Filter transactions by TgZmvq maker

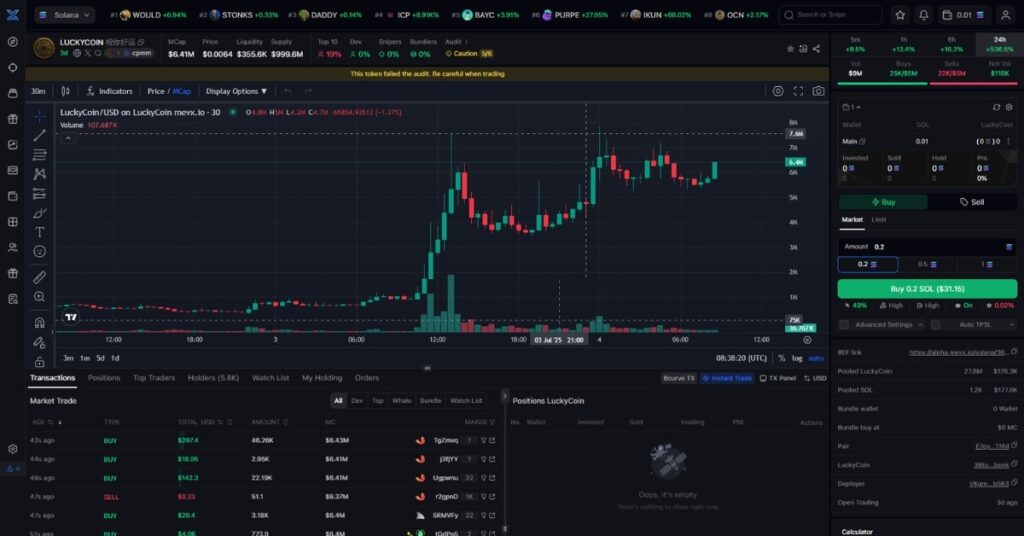(483, 441)
